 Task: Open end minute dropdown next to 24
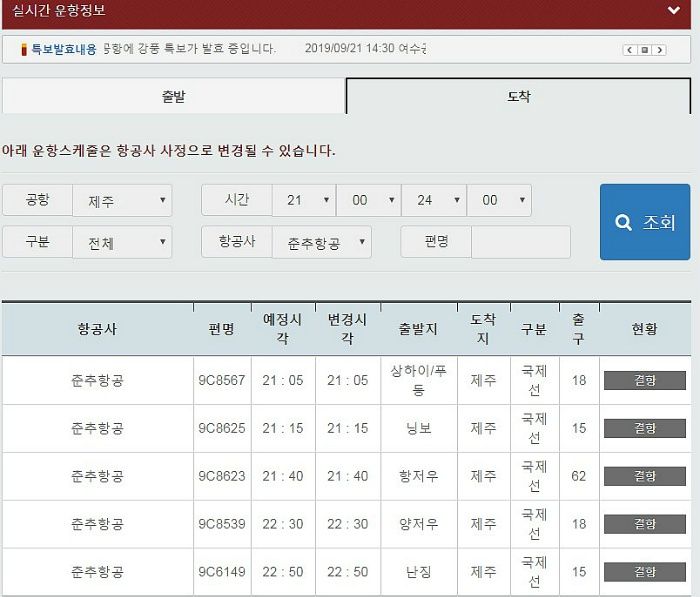click(x=499, y=200)
